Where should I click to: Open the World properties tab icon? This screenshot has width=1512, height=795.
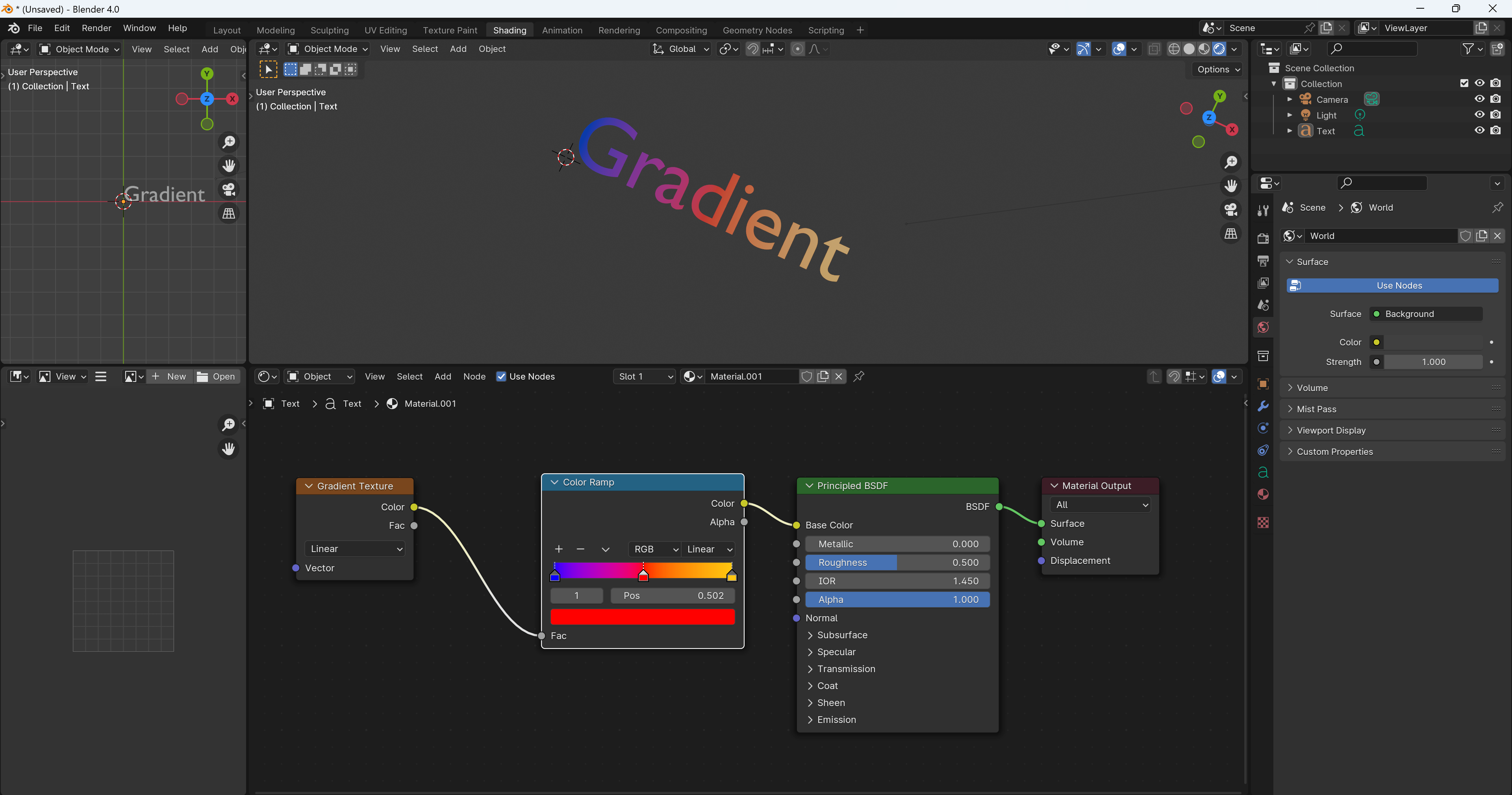pos(1263,328)
